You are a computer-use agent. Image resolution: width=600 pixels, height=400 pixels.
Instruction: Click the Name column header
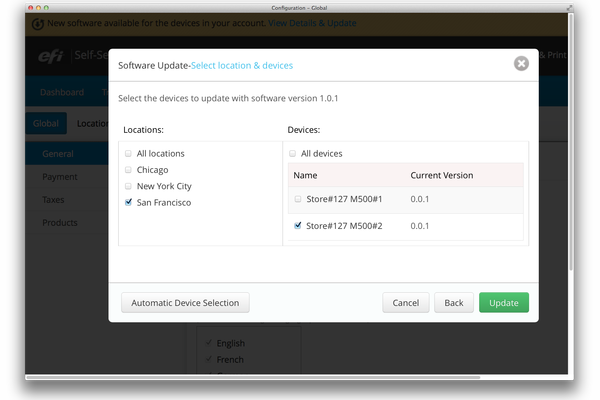(305, 175)
